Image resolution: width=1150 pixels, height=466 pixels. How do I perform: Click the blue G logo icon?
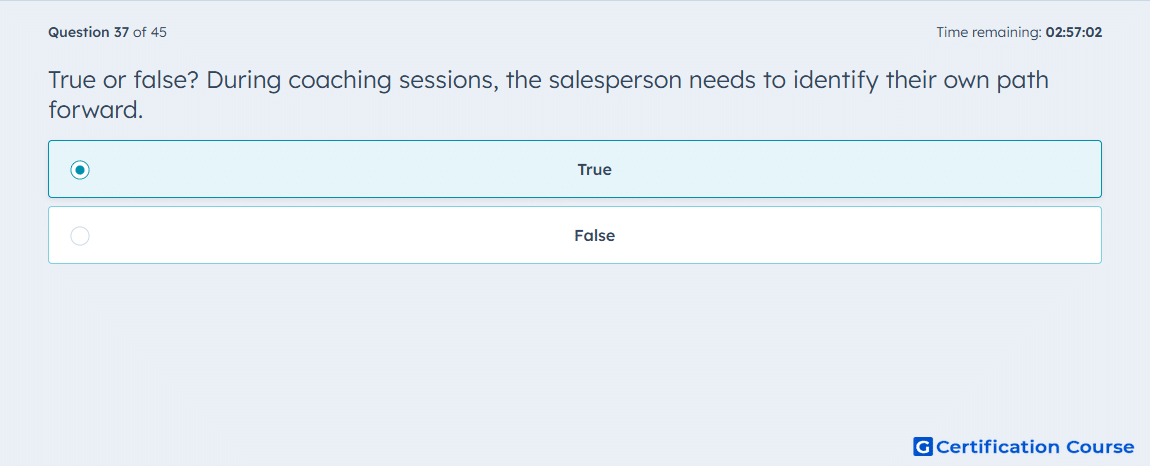tap(923, 446)
